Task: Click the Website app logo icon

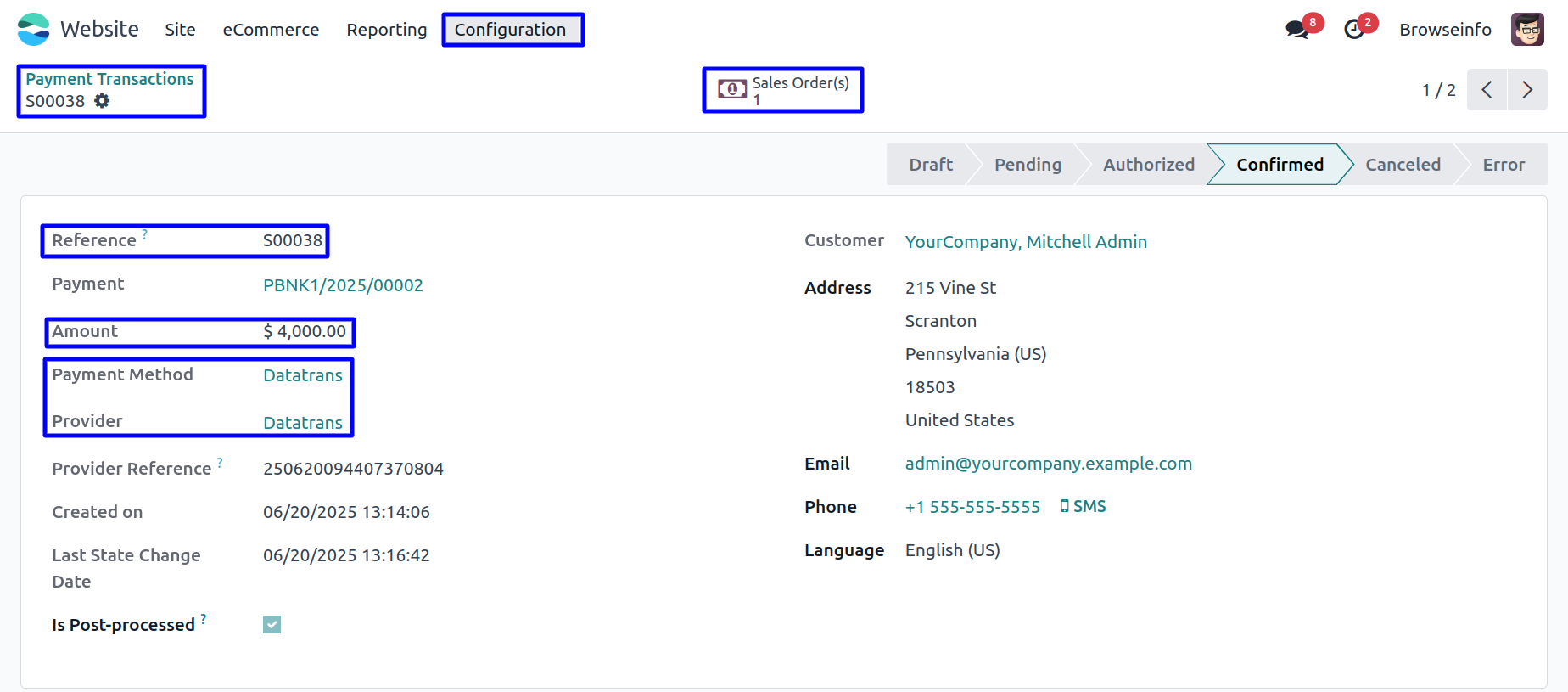Action: [34, 29]
